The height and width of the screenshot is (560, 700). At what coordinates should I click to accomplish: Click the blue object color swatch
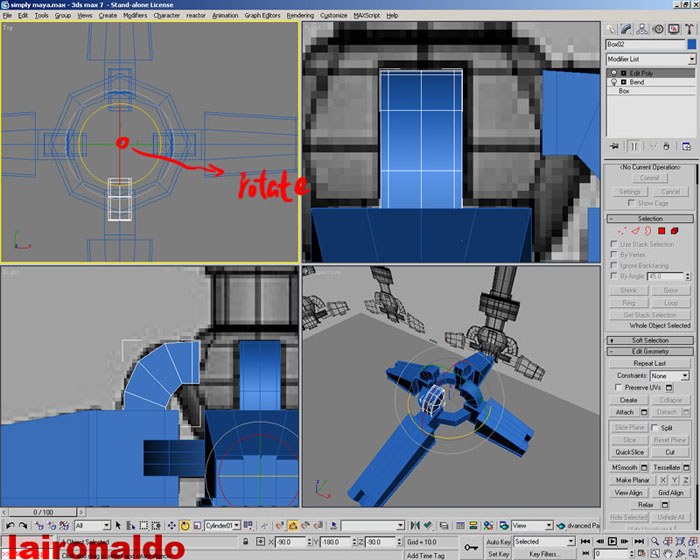click(691, 45)
